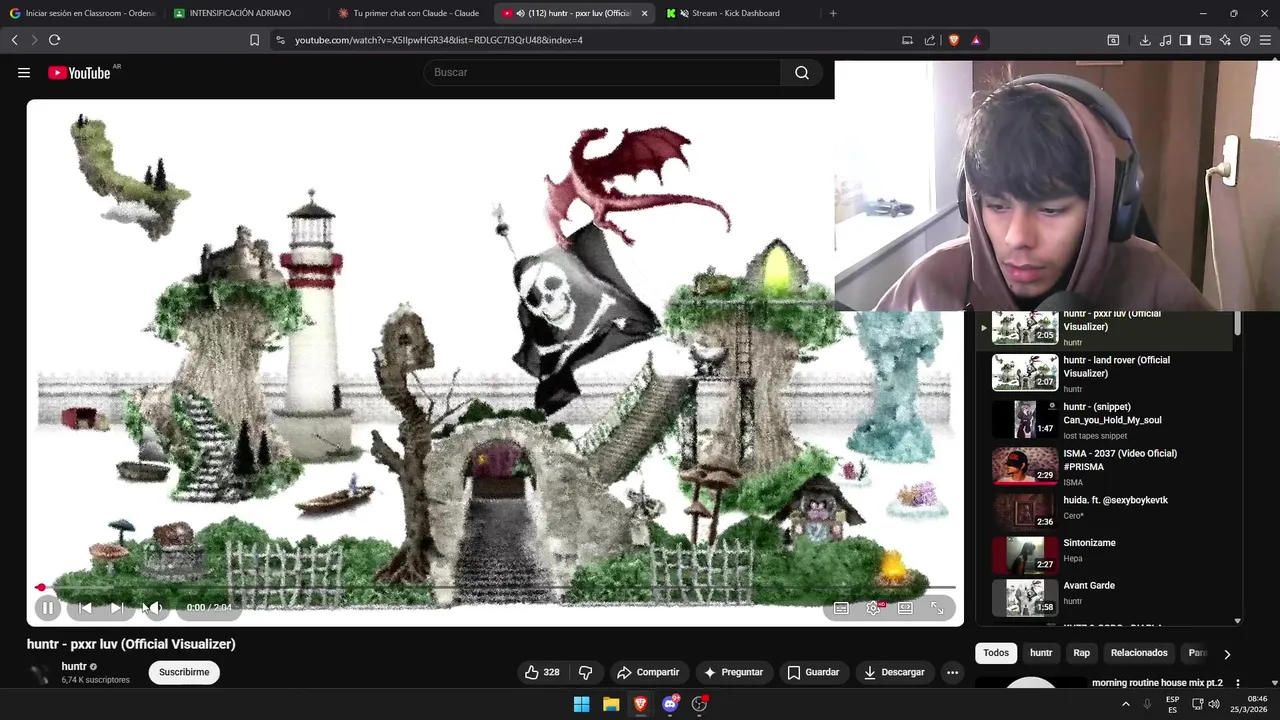
Task: Switch to theater mode
Action: pyautogui.click(x=905, y=608)
